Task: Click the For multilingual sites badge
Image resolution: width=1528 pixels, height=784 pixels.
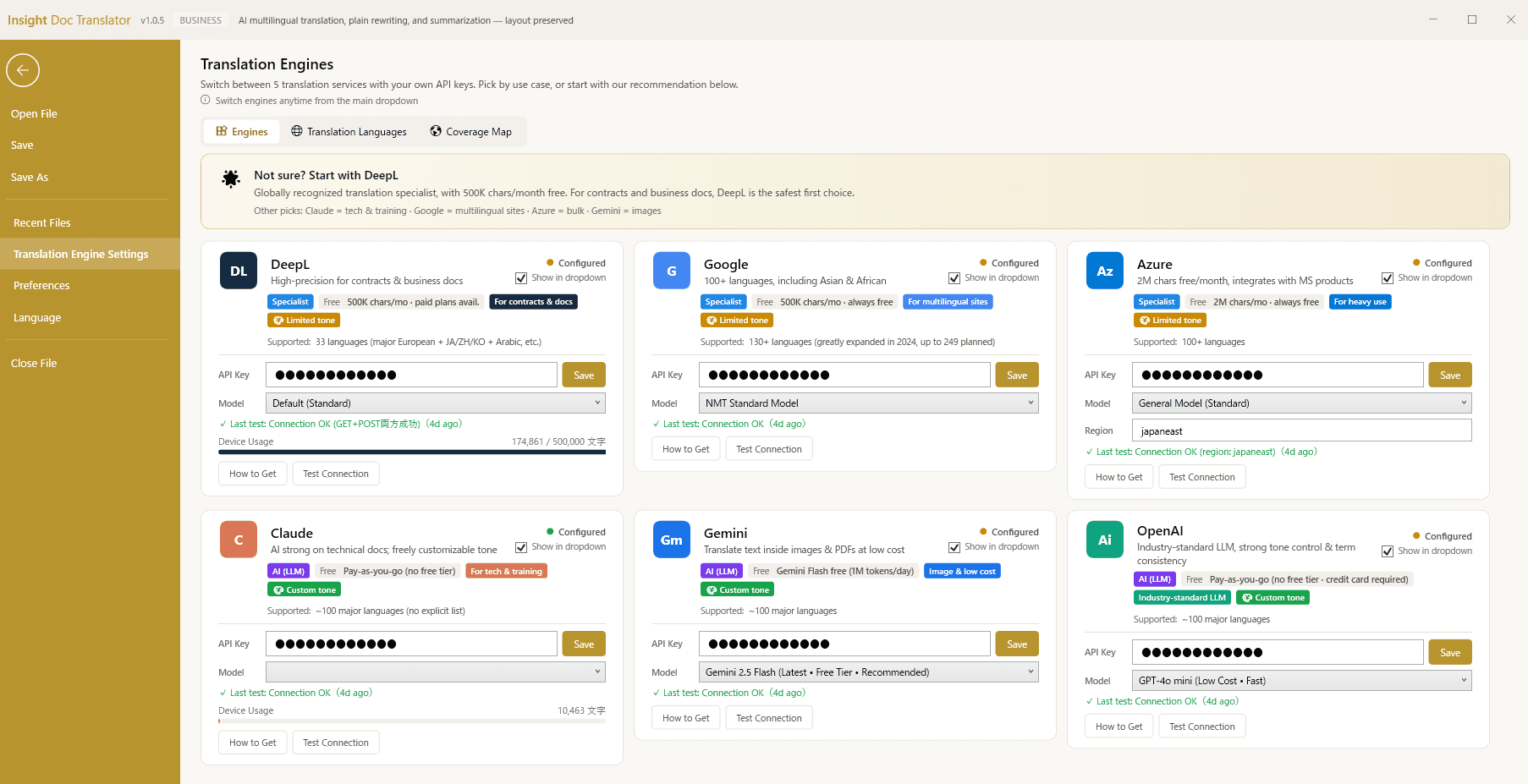Action: pyautogui.click(x=948, y=302)
